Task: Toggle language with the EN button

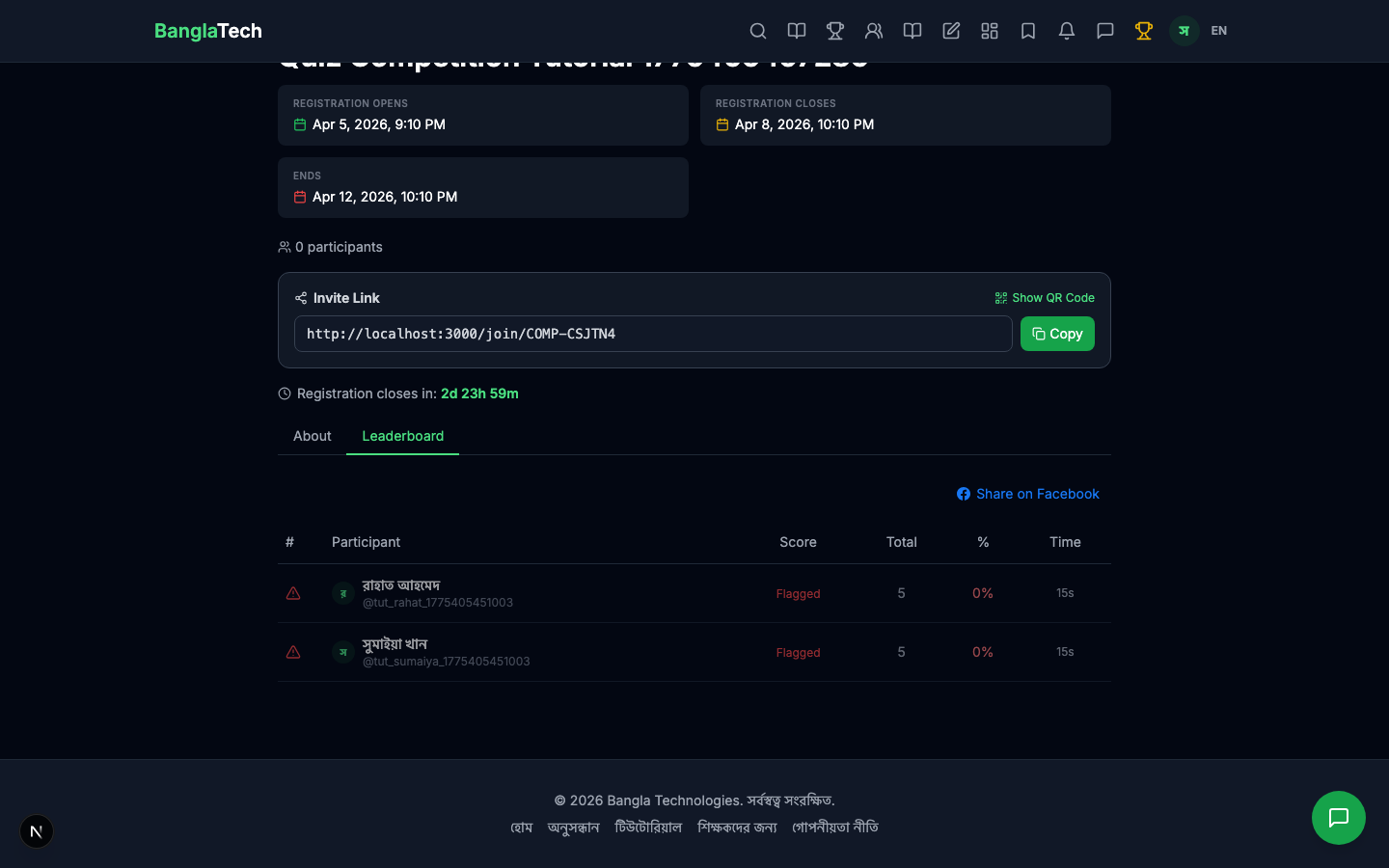Action: pyautogui.click(x=1219, y=31)
